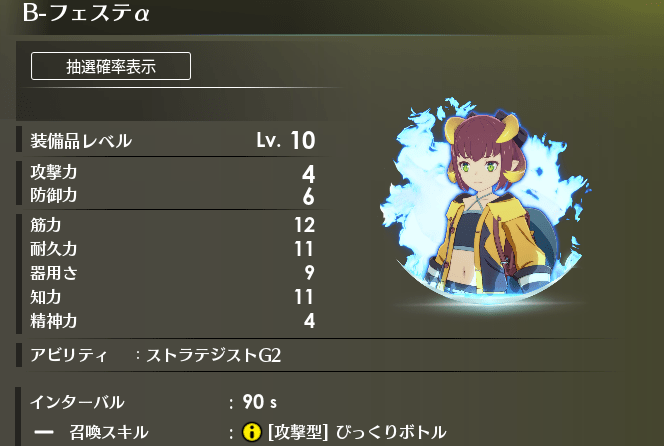Click the B-フェスティα title header
664x446 pixels.
(86, 12)
